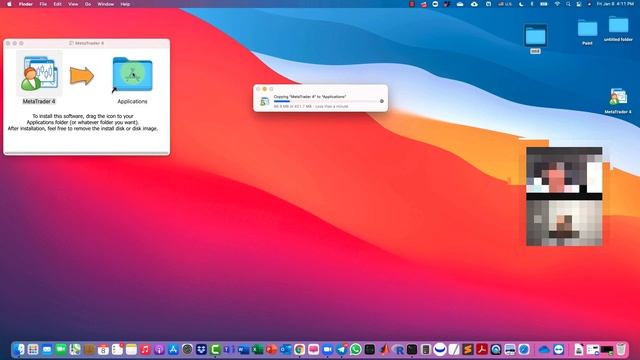
Task: Click the date and time in menu bar
Action: pyautogui.click(x=615, y=4)
